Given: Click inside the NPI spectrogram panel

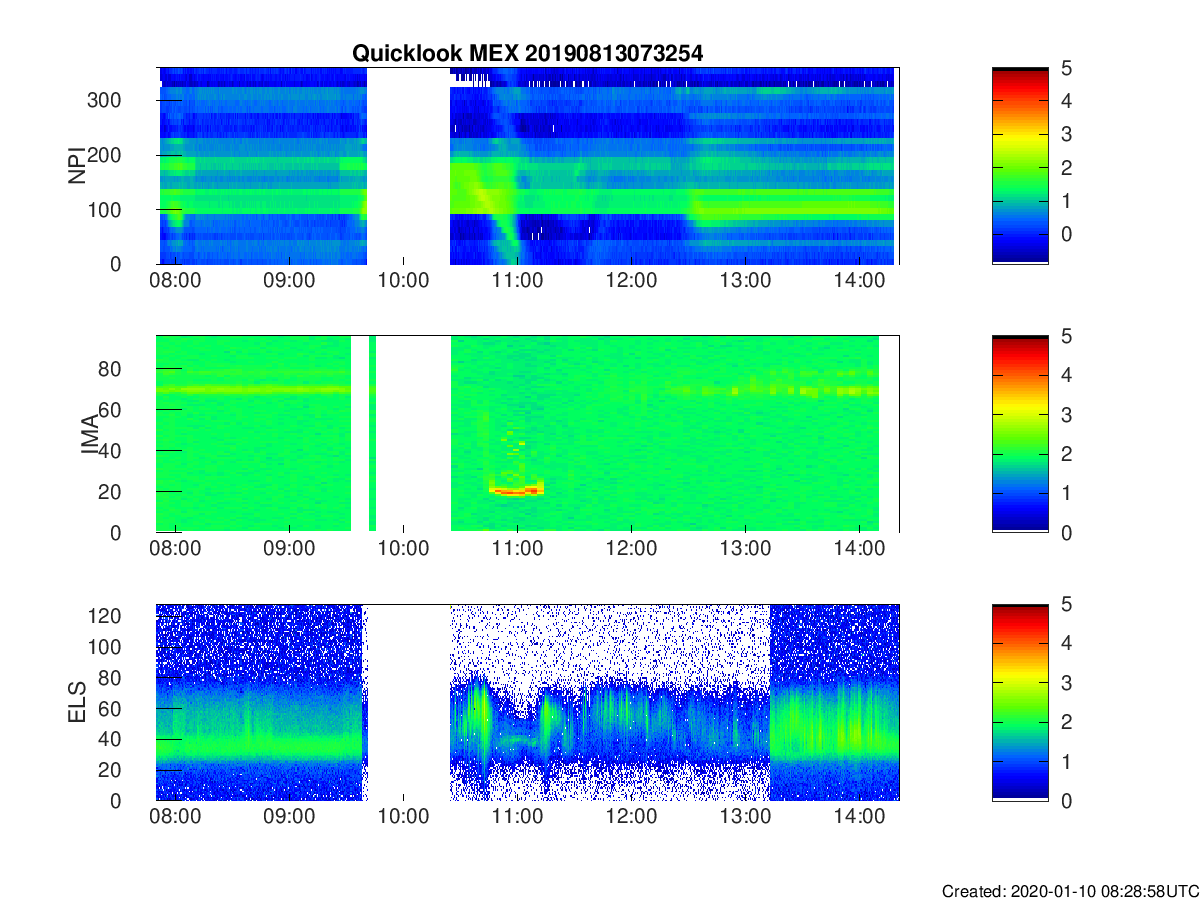Looking at the screenshot, I should (528, 166).
